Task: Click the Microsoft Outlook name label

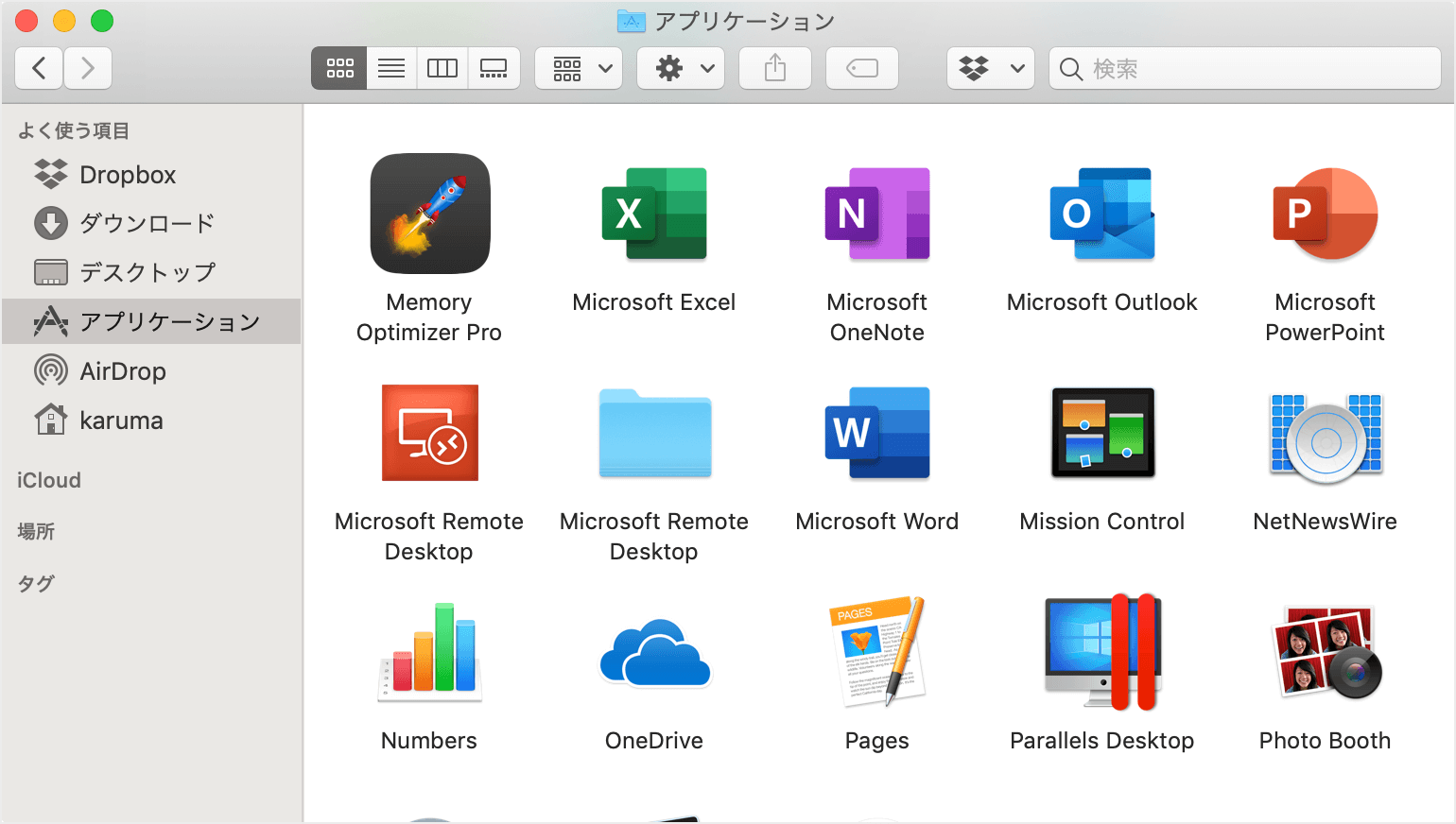Action: 1102,302
